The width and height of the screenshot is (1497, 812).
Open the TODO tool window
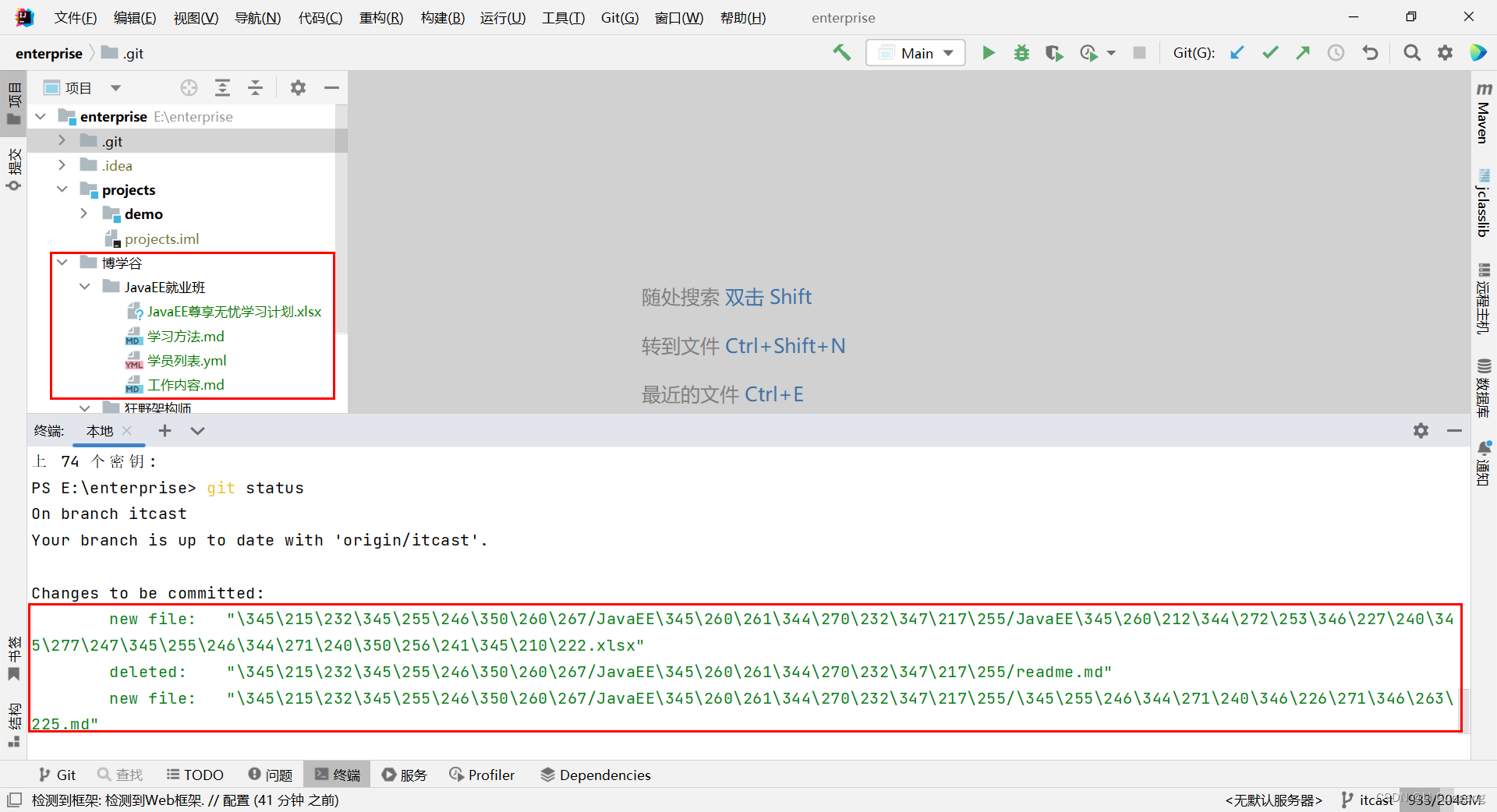coord(195,775)
